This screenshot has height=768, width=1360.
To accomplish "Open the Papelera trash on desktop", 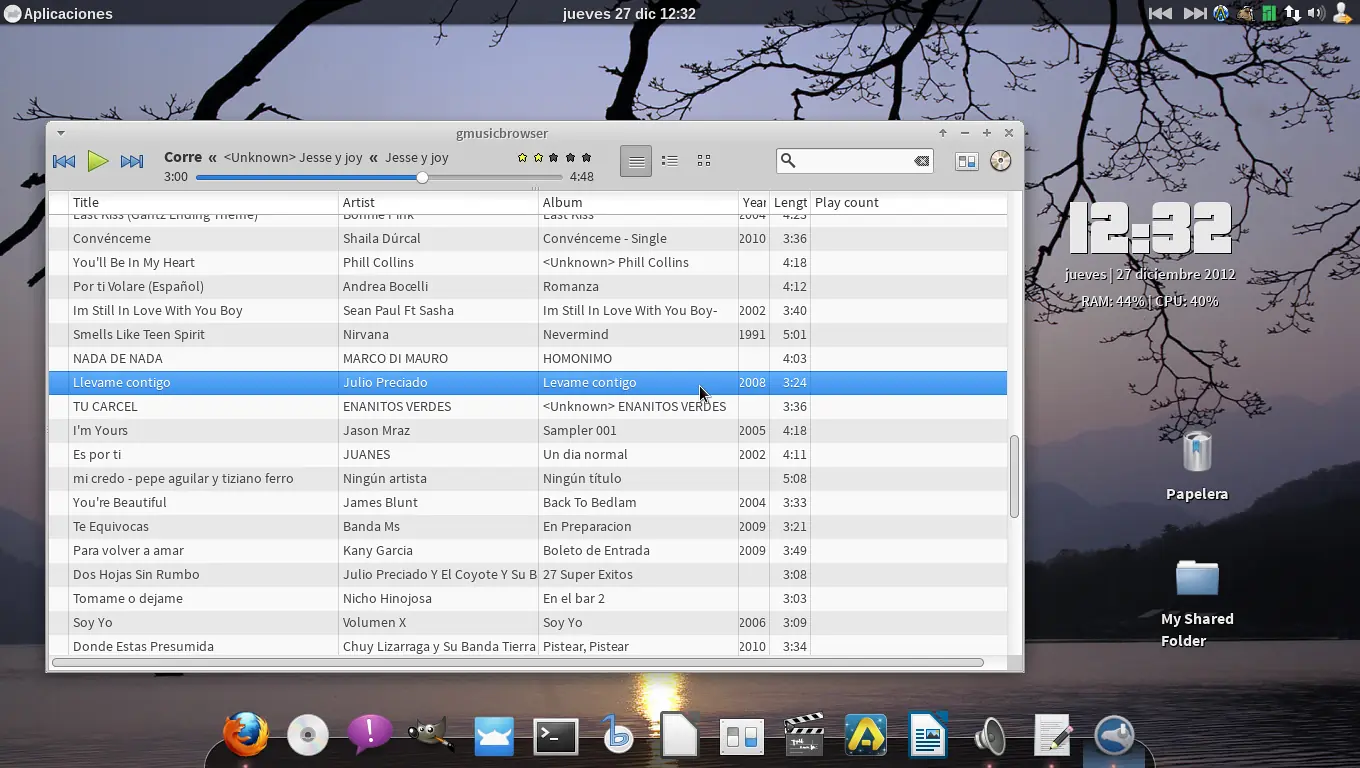I will click(1197, 464).
